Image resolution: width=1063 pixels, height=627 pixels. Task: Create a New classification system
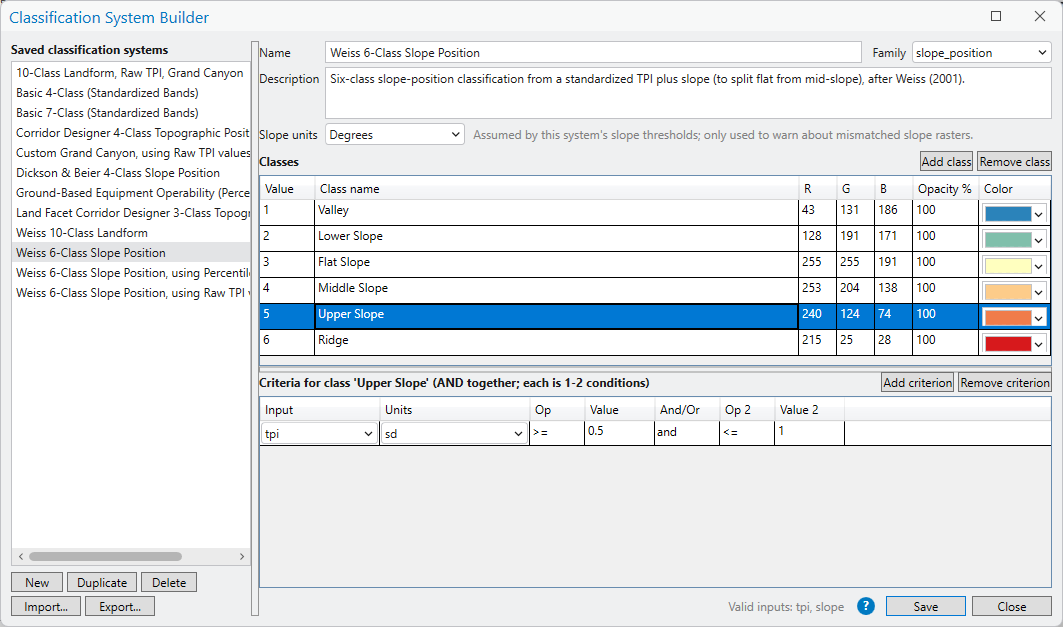37,582
